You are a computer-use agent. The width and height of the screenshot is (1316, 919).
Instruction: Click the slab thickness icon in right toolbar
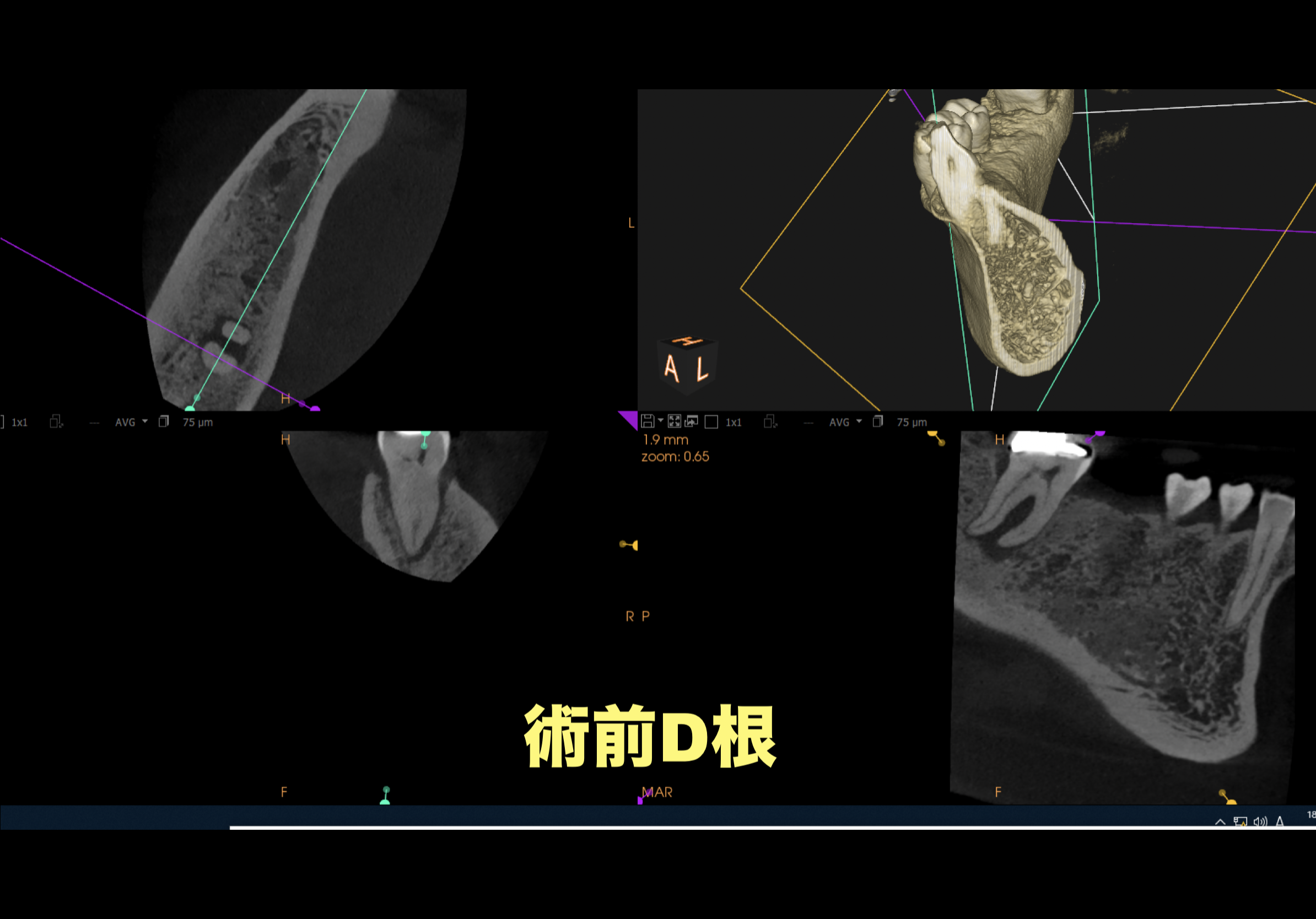click(x=877, y=421)
